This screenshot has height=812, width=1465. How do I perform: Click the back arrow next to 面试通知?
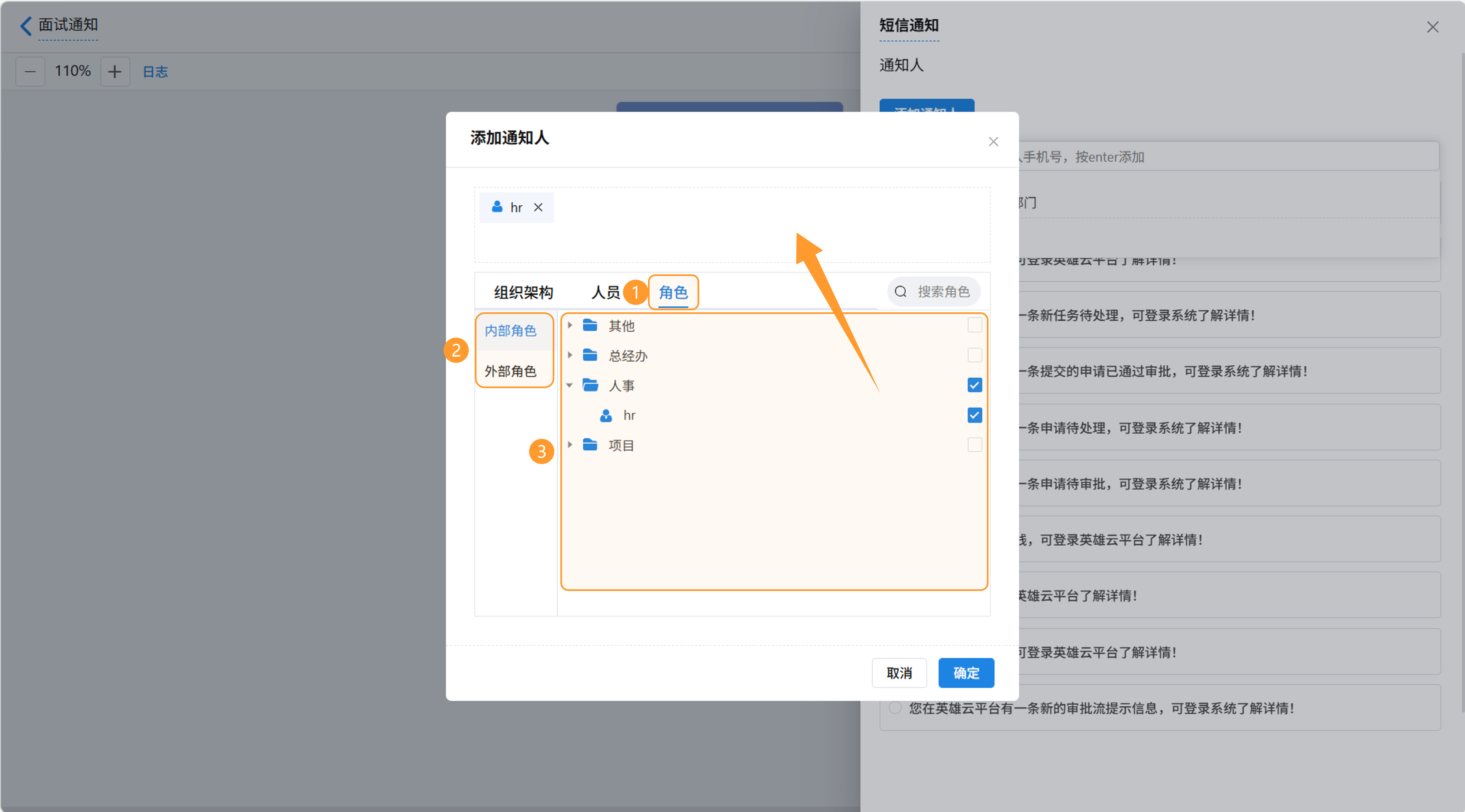[26, 26]
